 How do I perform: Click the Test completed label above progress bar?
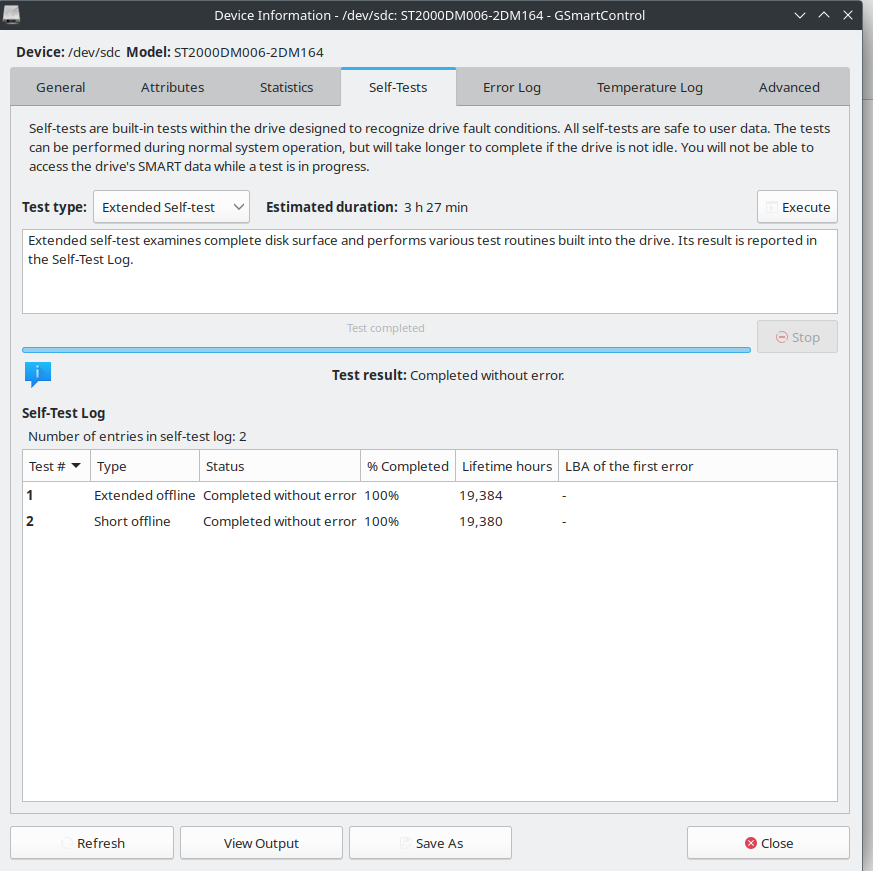click(386, 328)
